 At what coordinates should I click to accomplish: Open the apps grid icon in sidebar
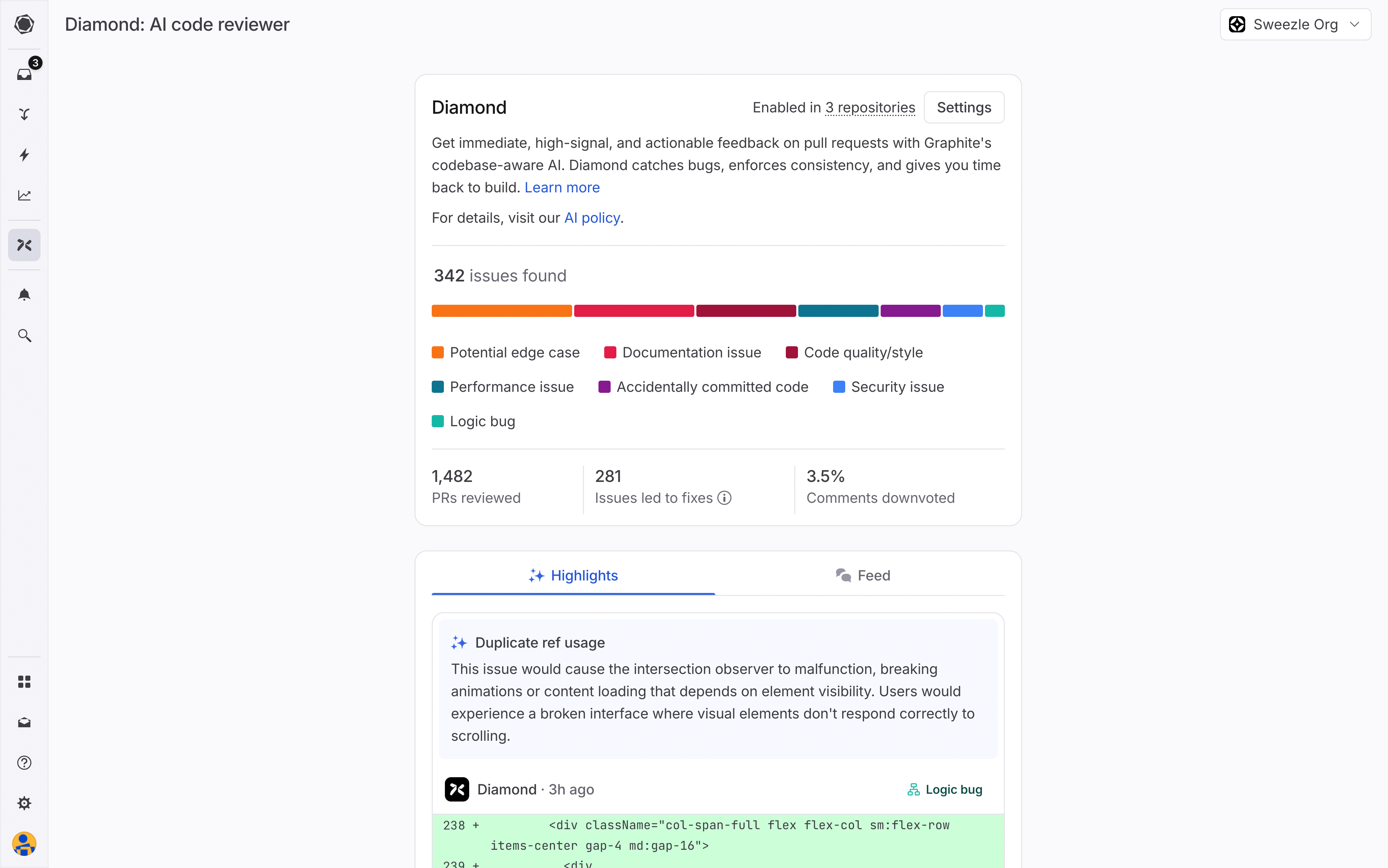pyautogui.click(x=24, y=681)
